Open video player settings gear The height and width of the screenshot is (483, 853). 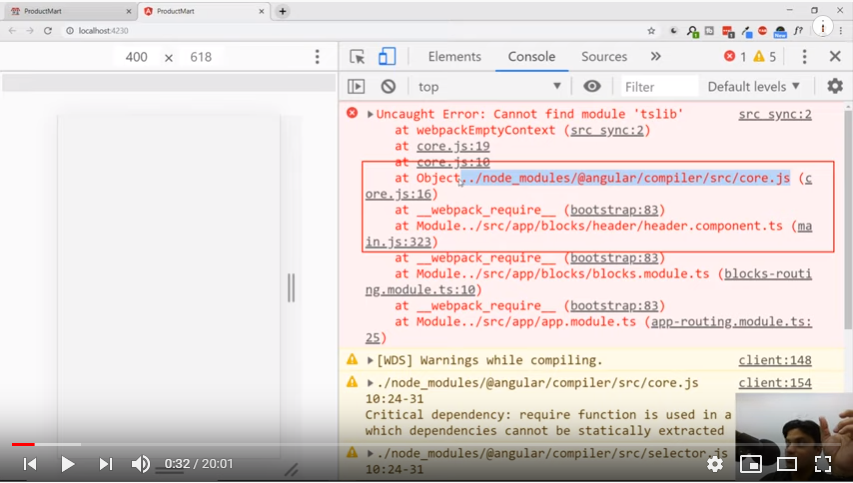coord(715,464)
